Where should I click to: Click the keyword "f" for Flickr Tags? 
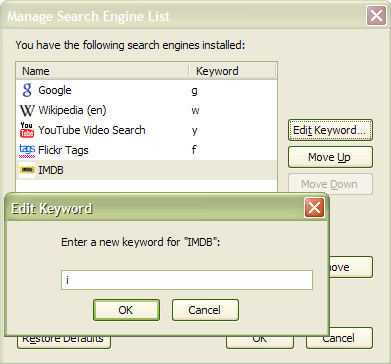(194, 150)
